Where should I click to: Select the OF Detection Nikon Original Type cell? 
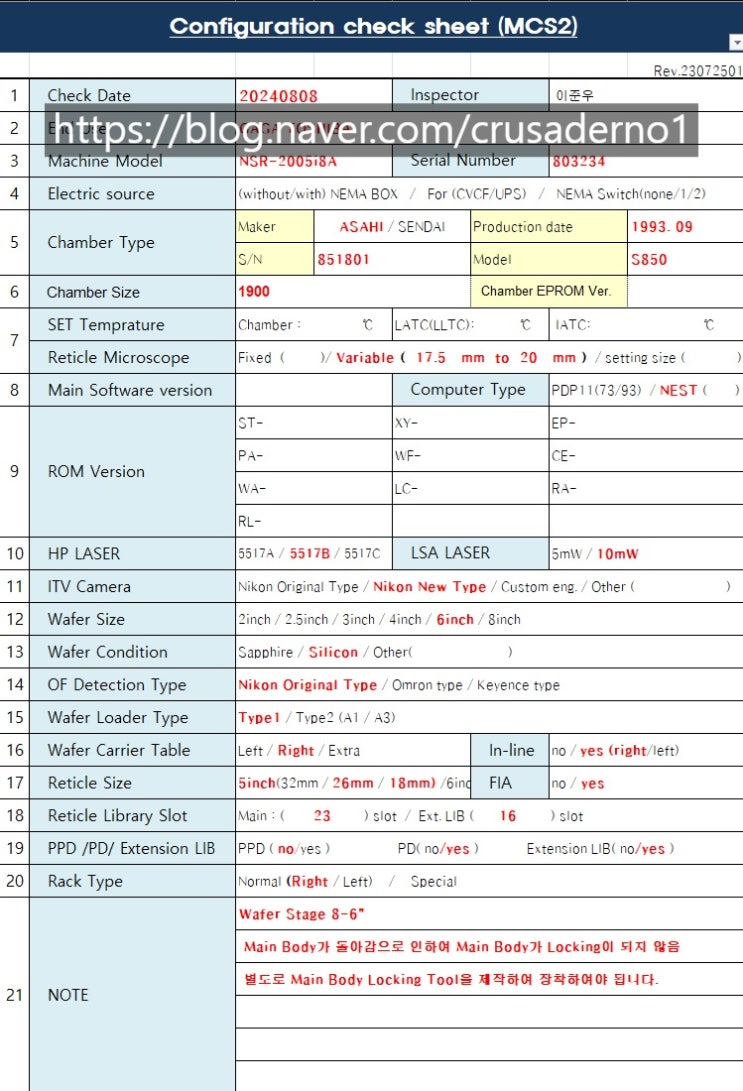tap(489, 685)
